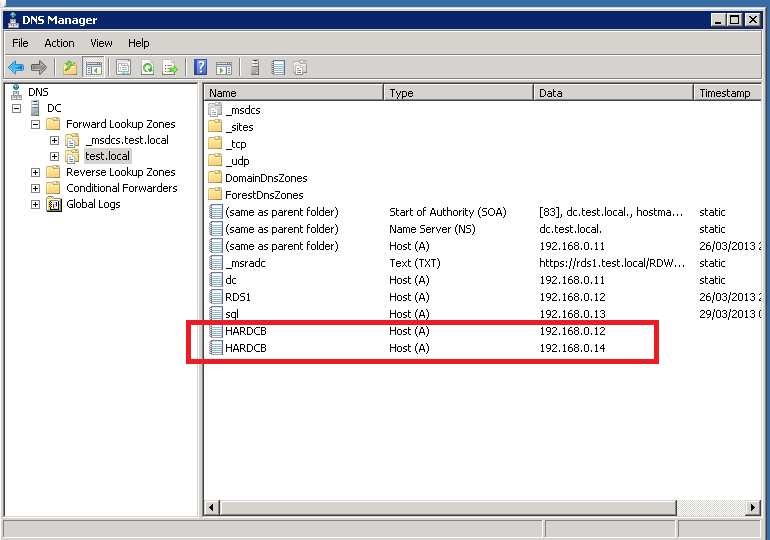Click the dc.test.local. data cell
770x540 pixels.
570,229
